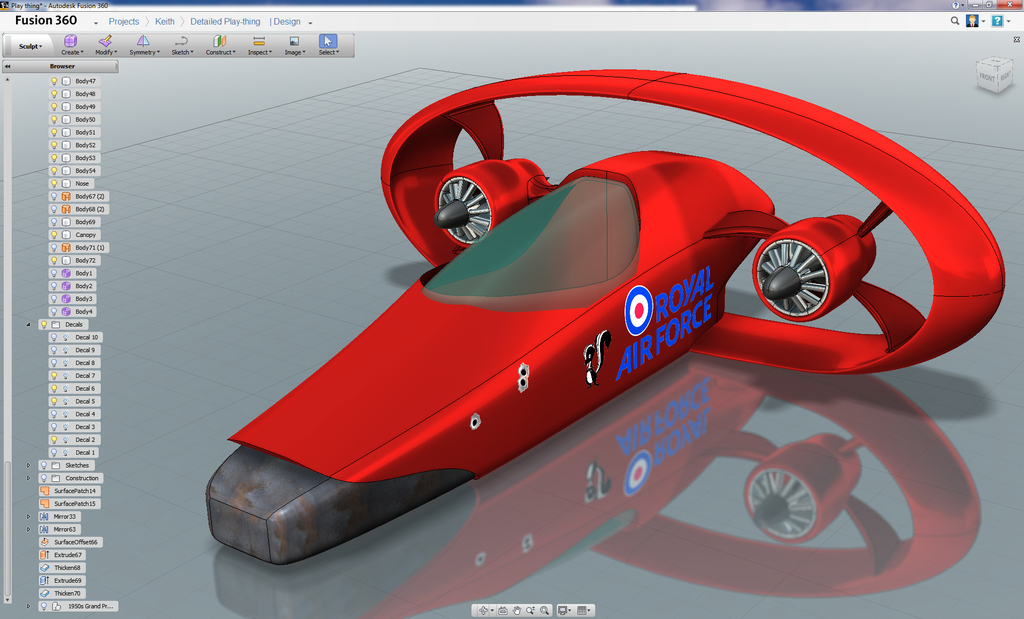Open the Image tool menu
The height and width of the screenshot is (619, 1024).
tap(295, 45)
